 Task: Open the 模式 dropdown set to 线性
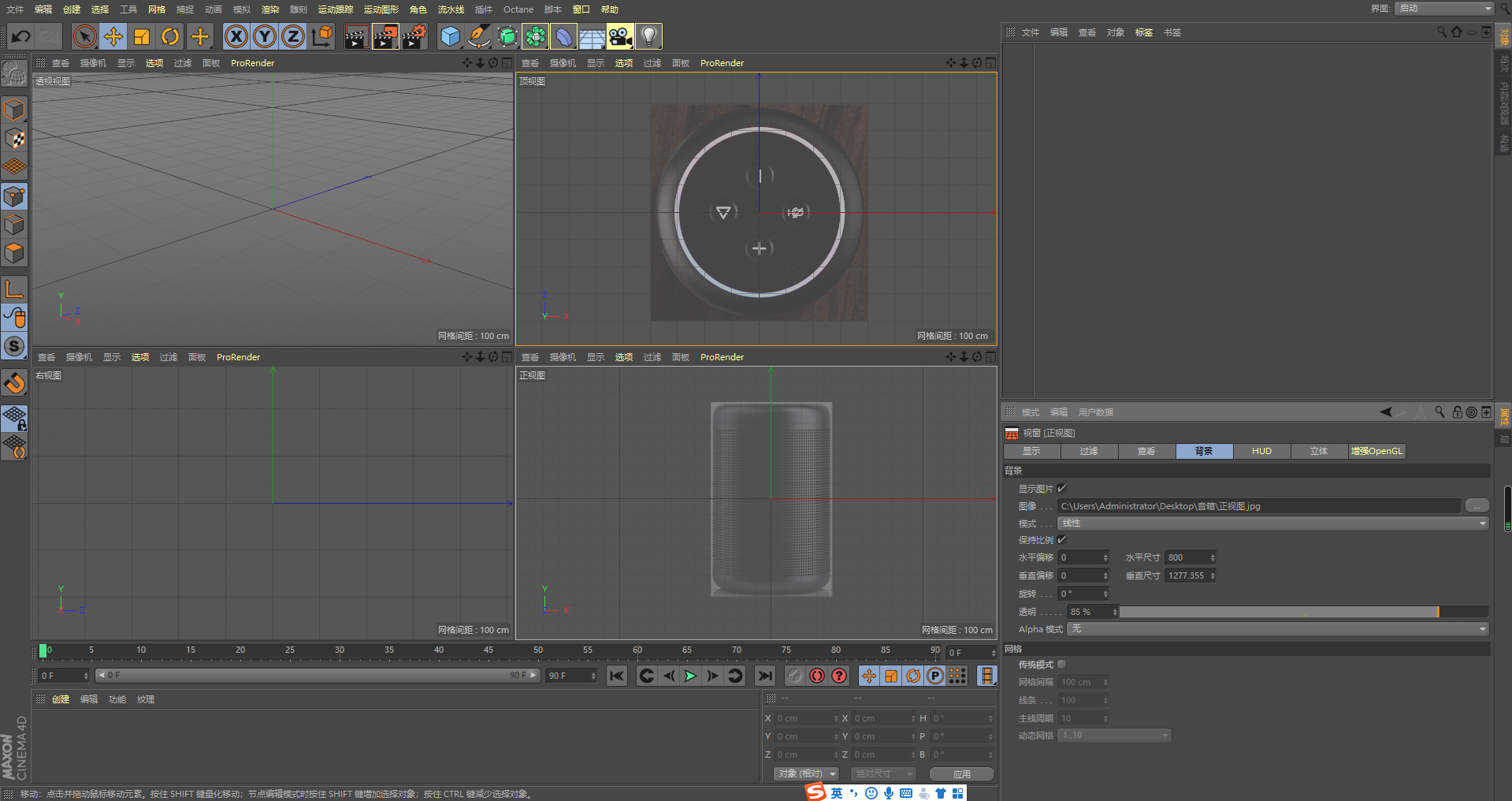click(x=1272, y=523)
